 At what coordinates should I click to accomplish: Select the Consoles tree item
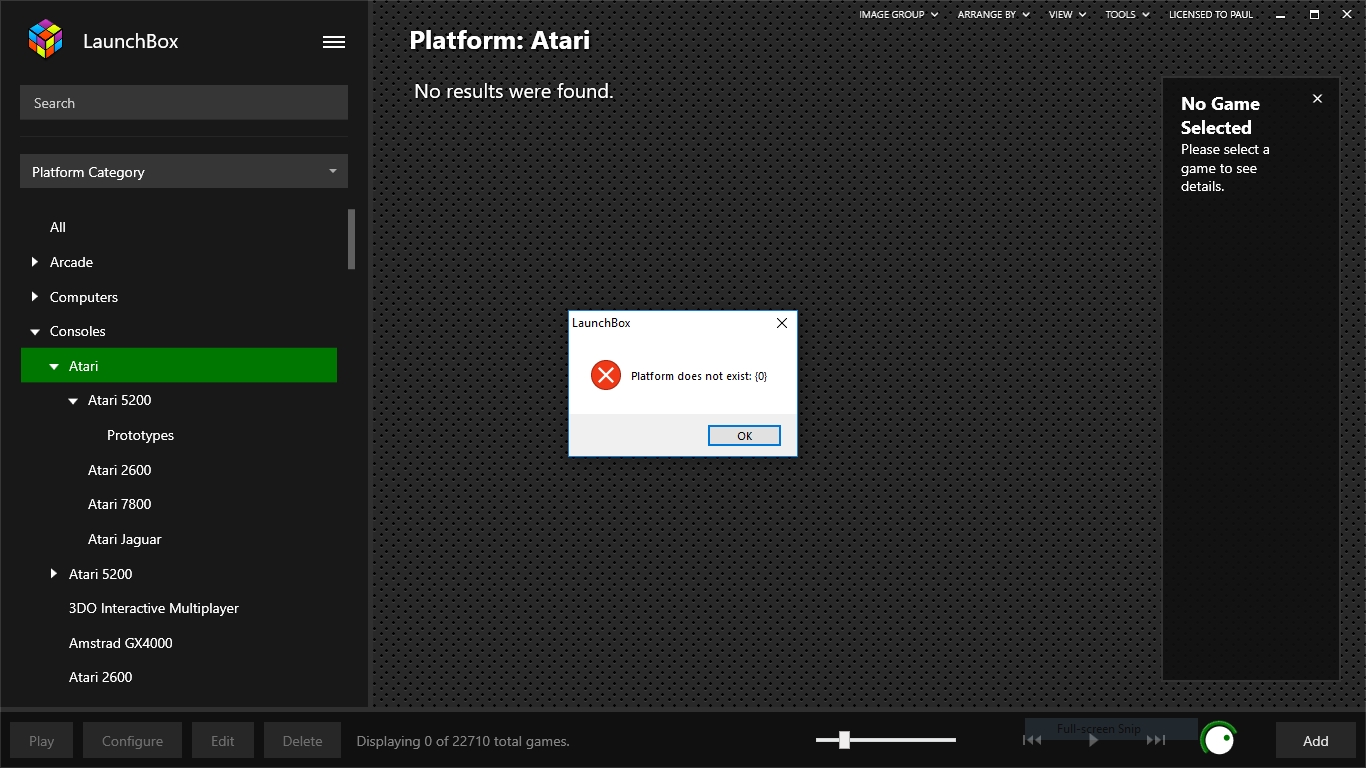click(x=78, y=332)
